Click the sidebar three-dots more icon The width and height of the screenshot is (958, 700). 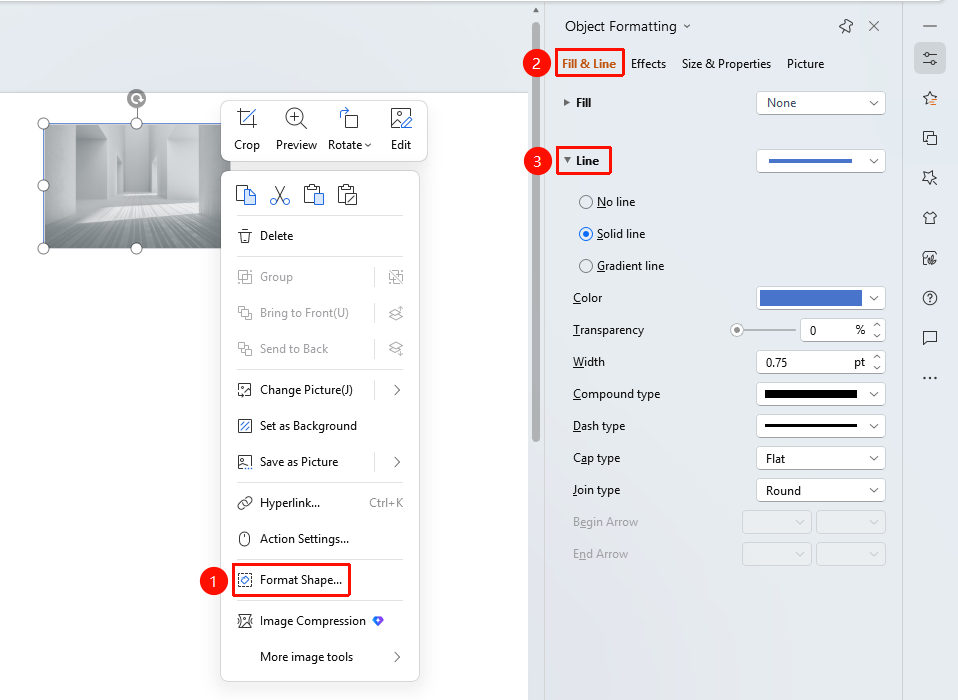click(930, 378)
